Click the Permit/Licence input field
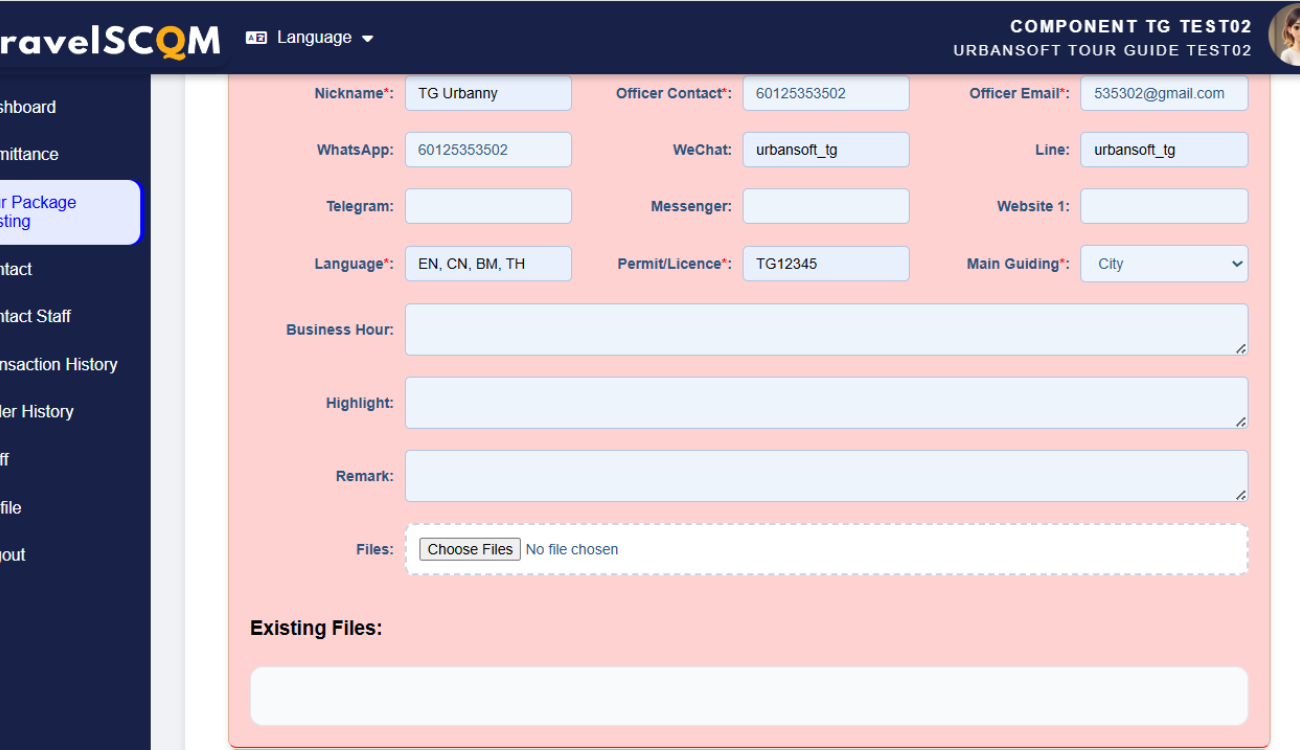The image size is (1300, 750). click(826, 264)
